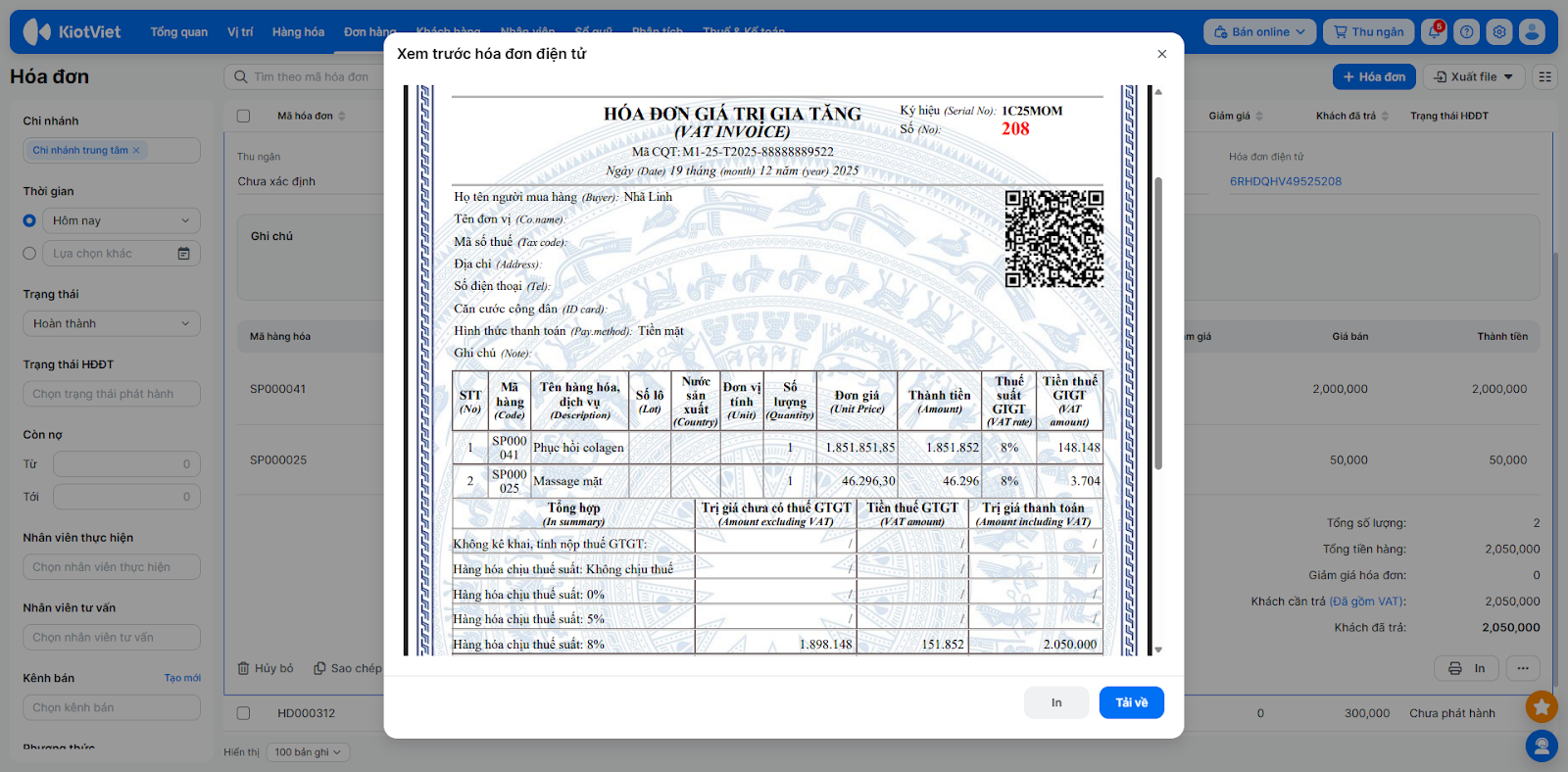Remove the Chi nhánh trung tâm tag
This screenshot has height=772, width=1568.
[136, 150]
